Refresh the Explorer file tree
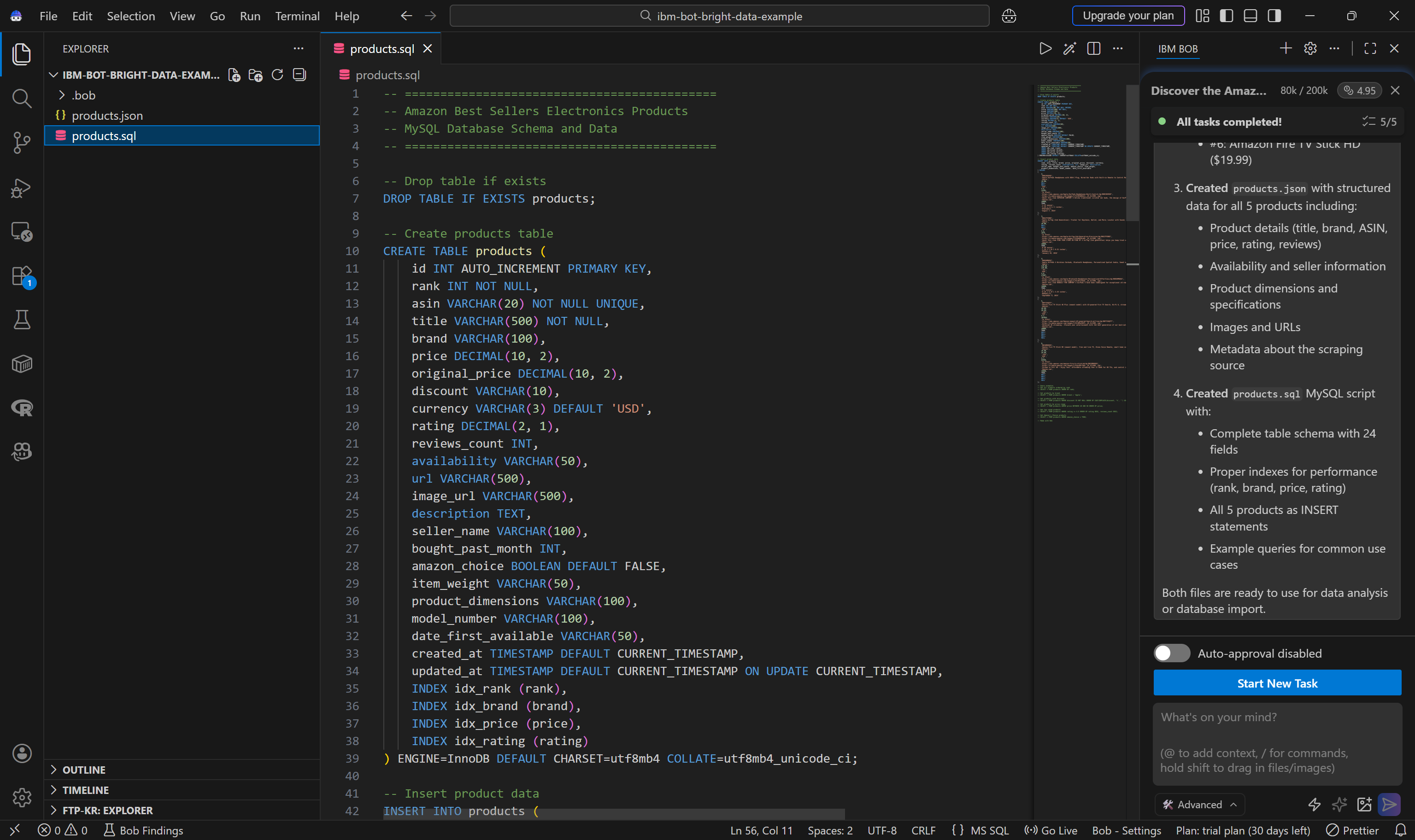The image size is (1415, 840). pyautogui.click(x=277, y=75)
